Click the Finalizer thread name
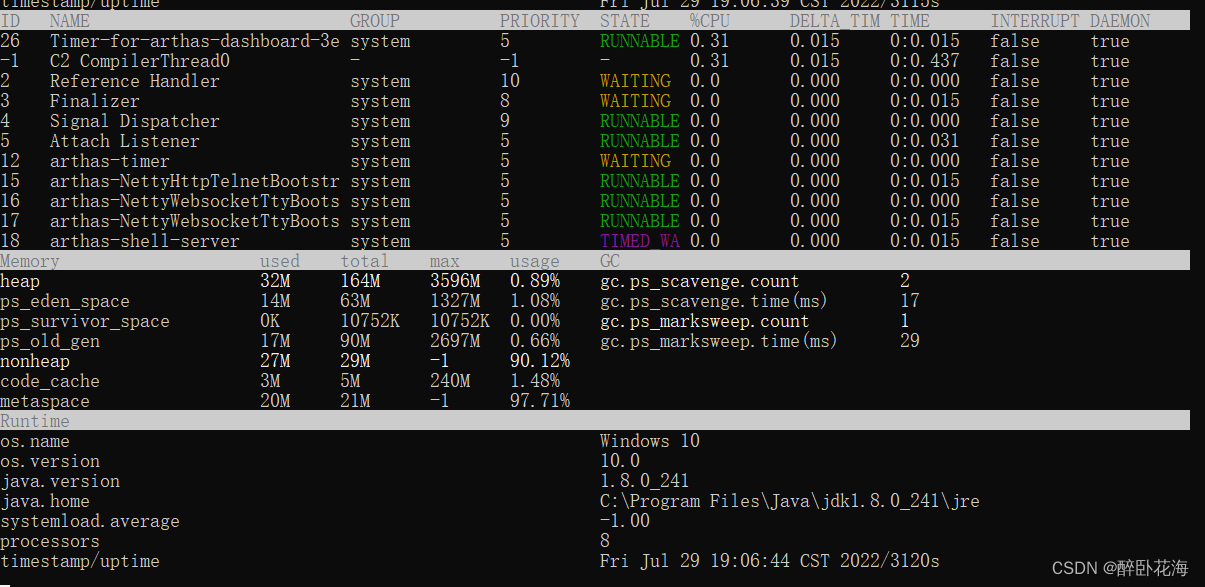The height and width of the screenshot is (587, 1205). 95,101
